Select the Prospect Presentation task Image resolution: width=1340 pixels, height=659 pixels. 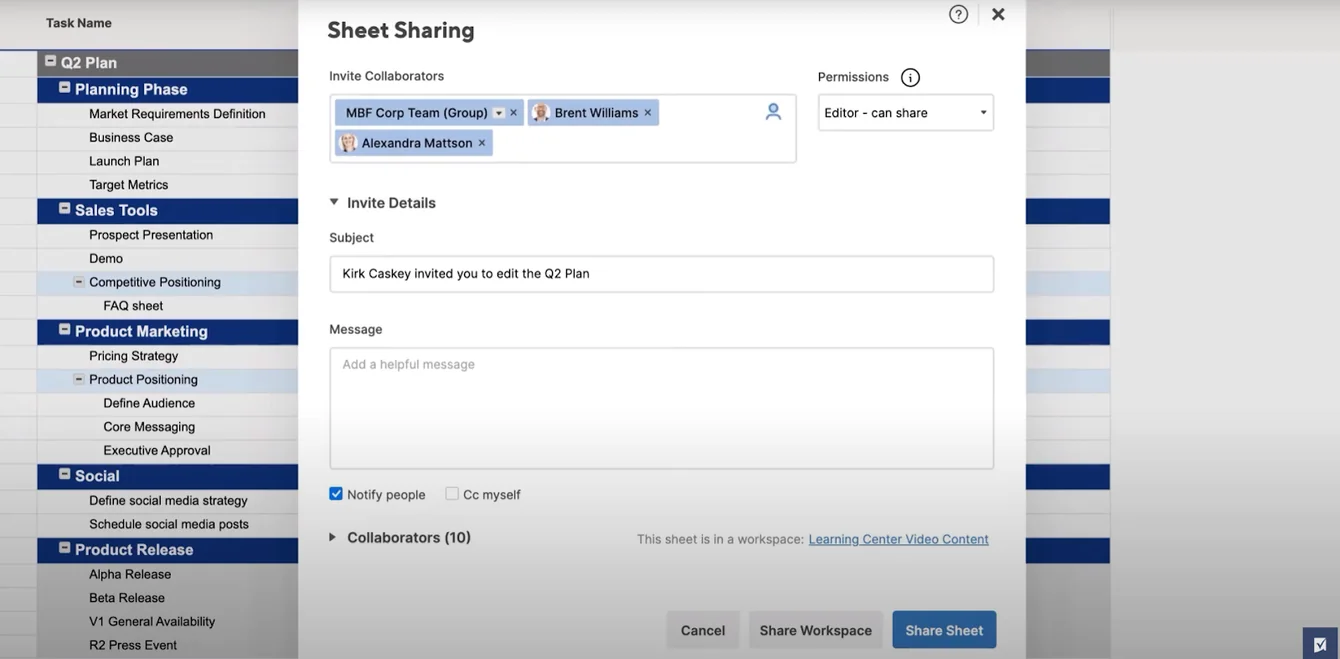(x=151, y=235)
